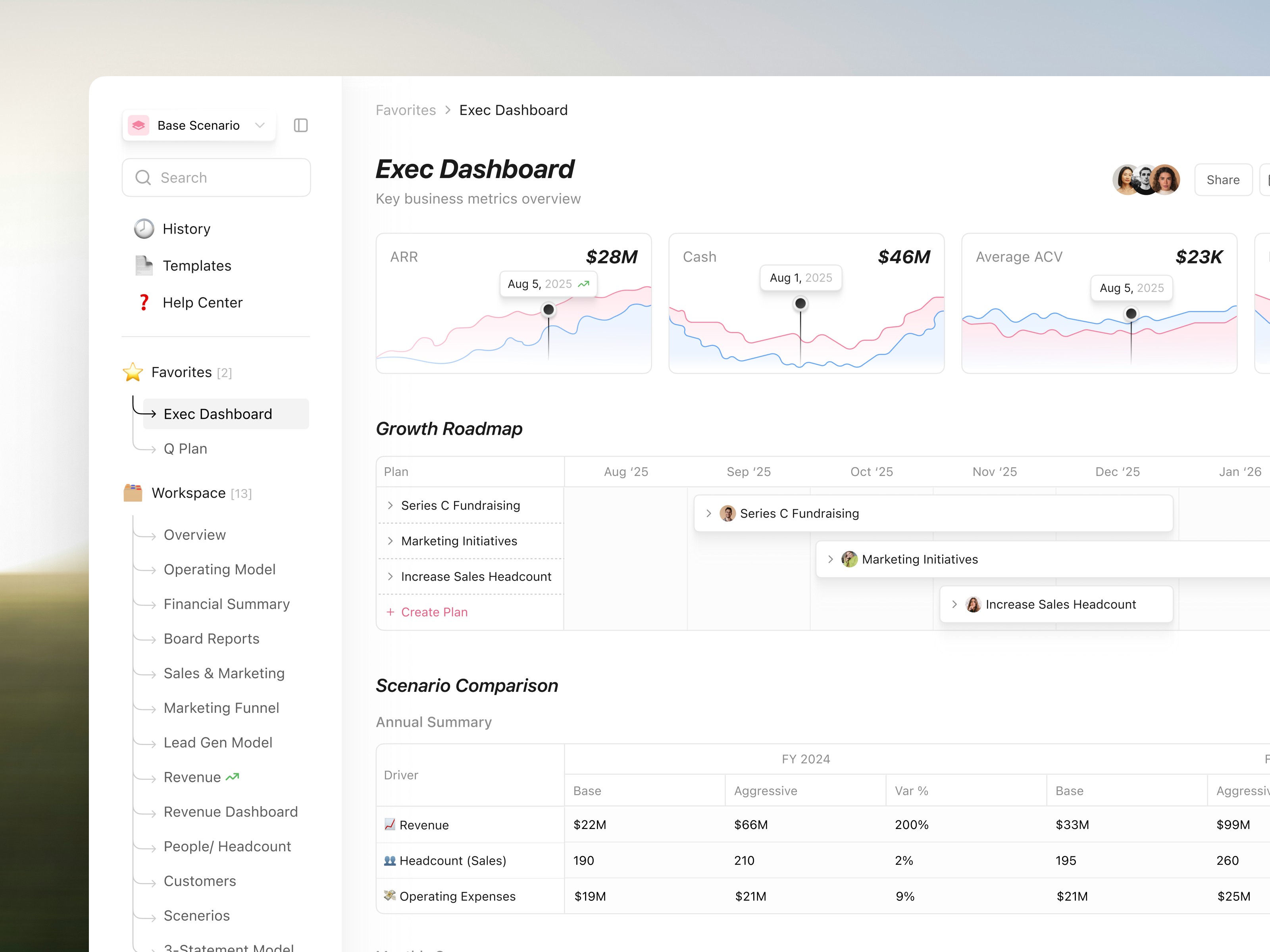Image resolution: width=1270 pixels, height=952 pixels.
Task: Click the Cash chart marker dot
Action: tap(800, 303)
